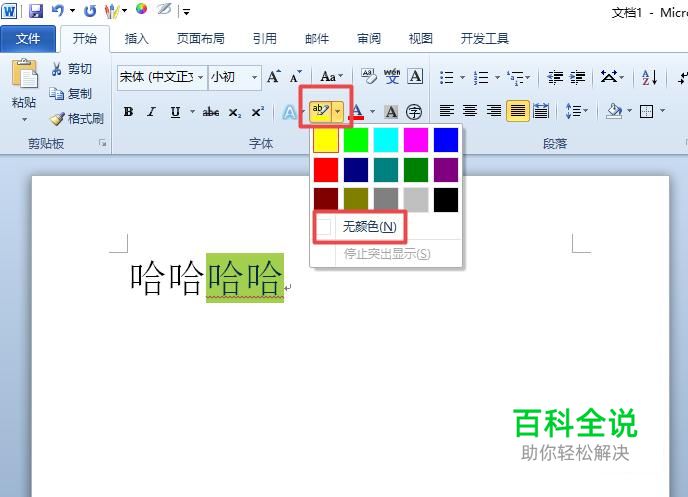Open the 文件 (File) tab
The image size is (688, 497).
pos(28,39)
